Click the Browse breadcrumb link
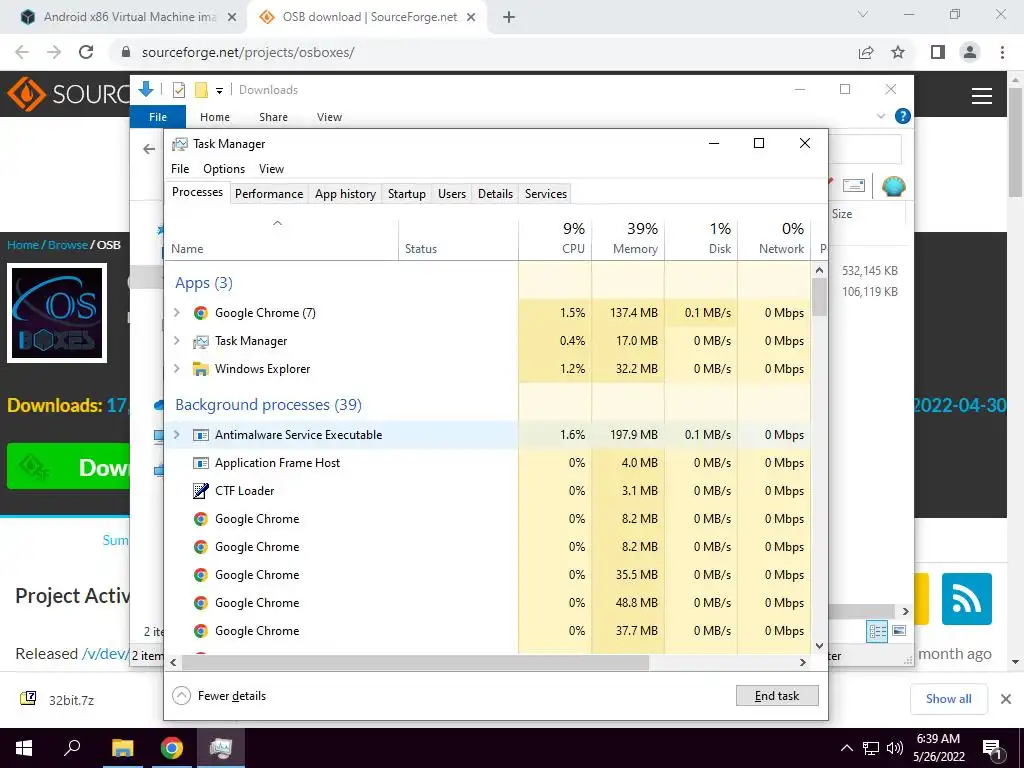1024x768 pixels. (67, 245)
